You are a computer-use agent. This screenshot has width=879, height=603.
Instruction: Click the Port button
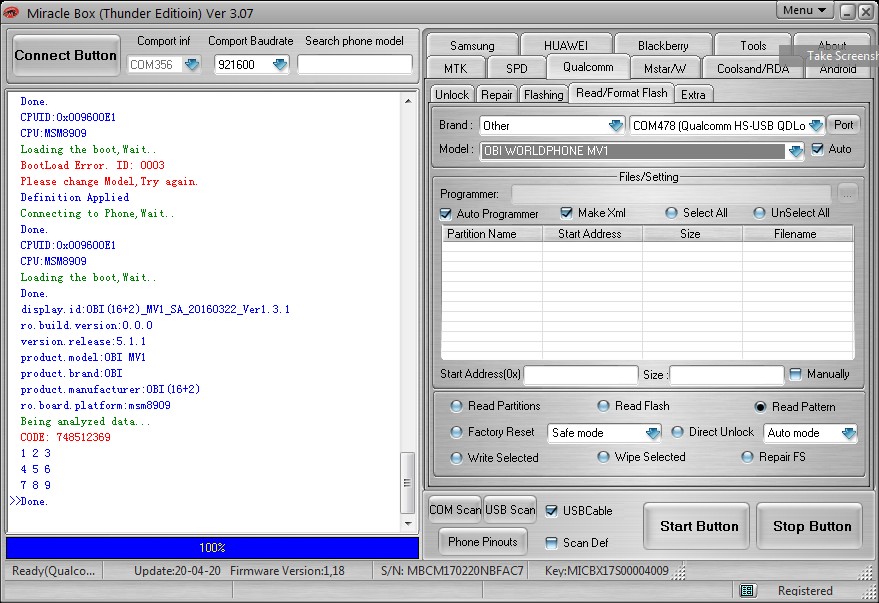click(x=843, y=125)
